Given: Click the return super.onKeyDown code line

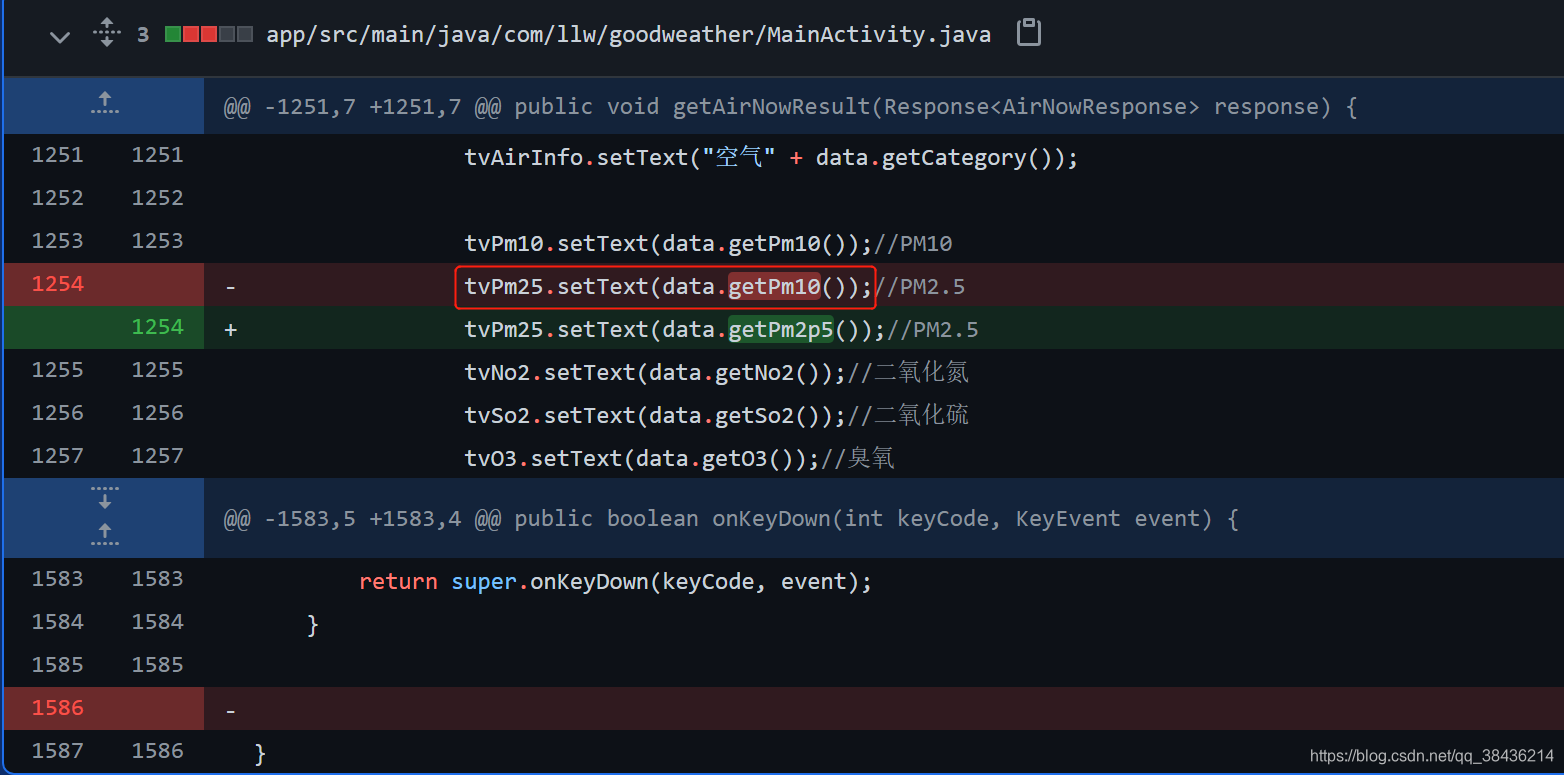Looking at the screenshot, I should pyautogui.click(x=616, y=582).
